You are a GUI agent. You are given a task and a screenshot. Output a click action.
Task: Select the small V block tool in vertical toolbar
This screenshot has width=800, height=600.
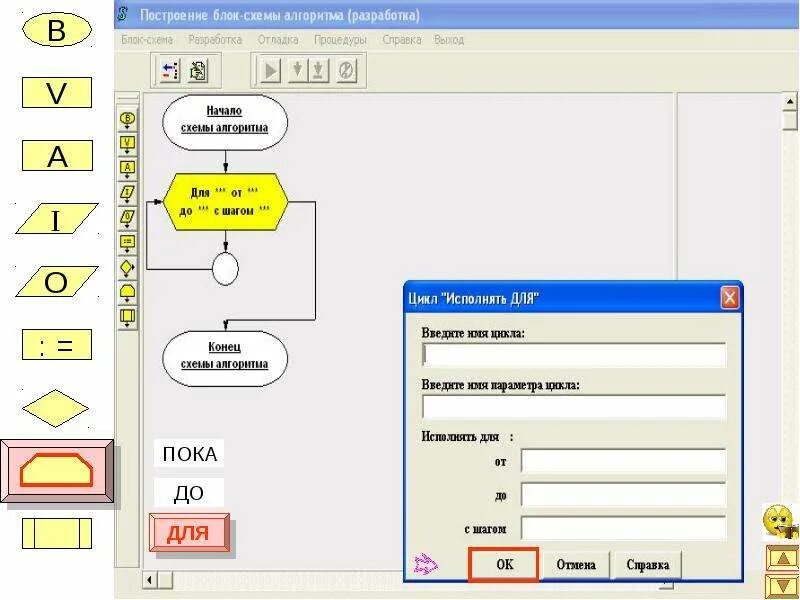(x=128, y=144)
